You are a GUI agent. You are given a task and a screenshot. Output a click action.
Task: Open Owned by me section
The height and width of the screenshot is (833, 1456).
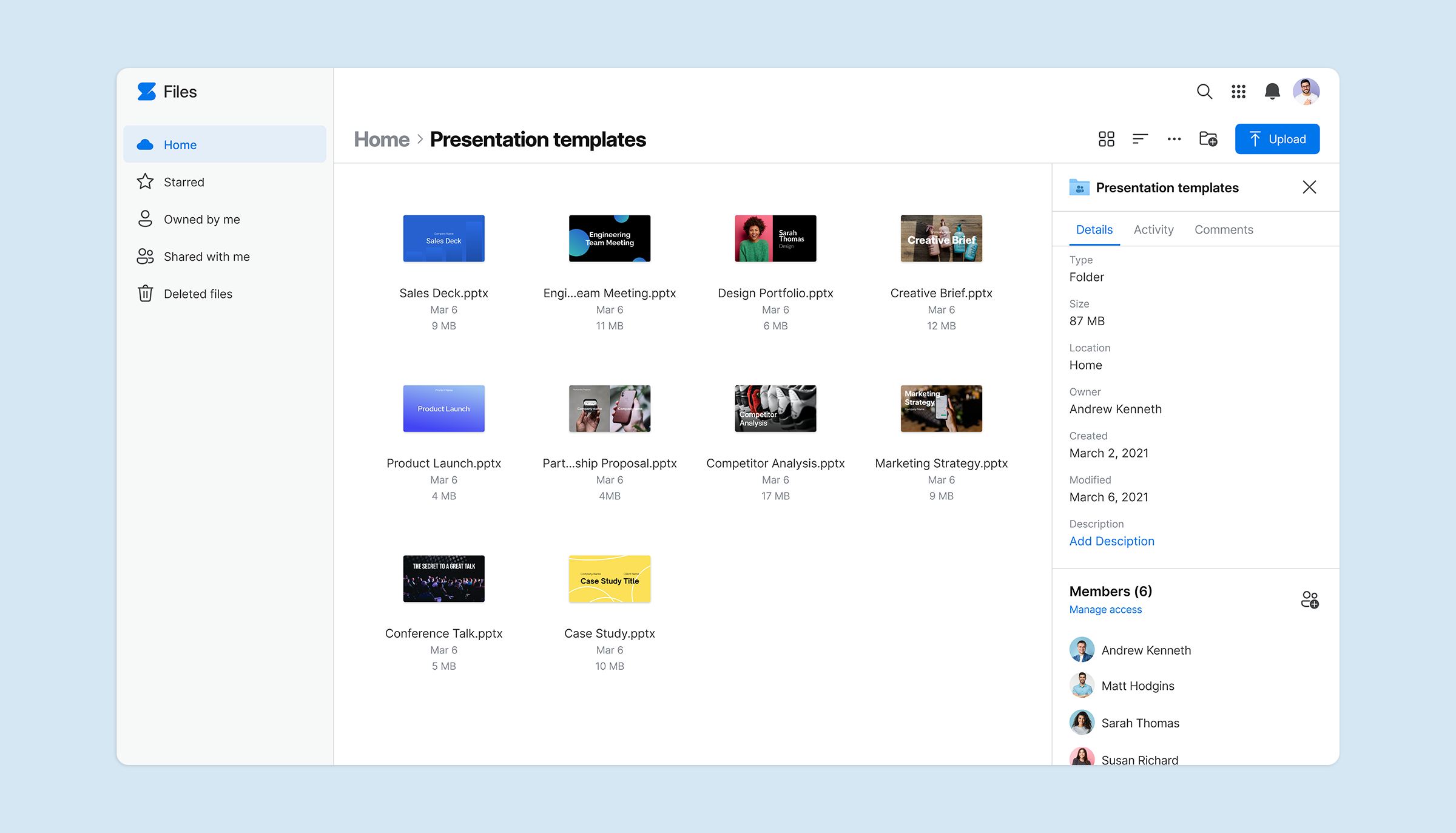[224, 219]
